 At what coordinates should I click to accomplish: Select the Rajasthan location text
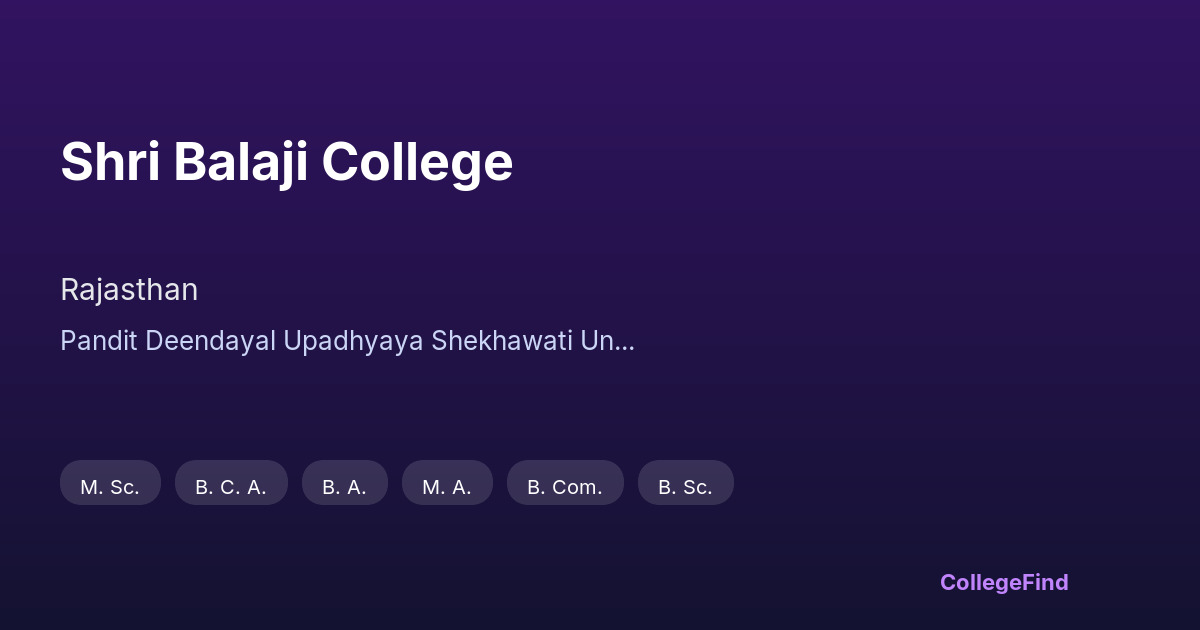click(129, 290)
